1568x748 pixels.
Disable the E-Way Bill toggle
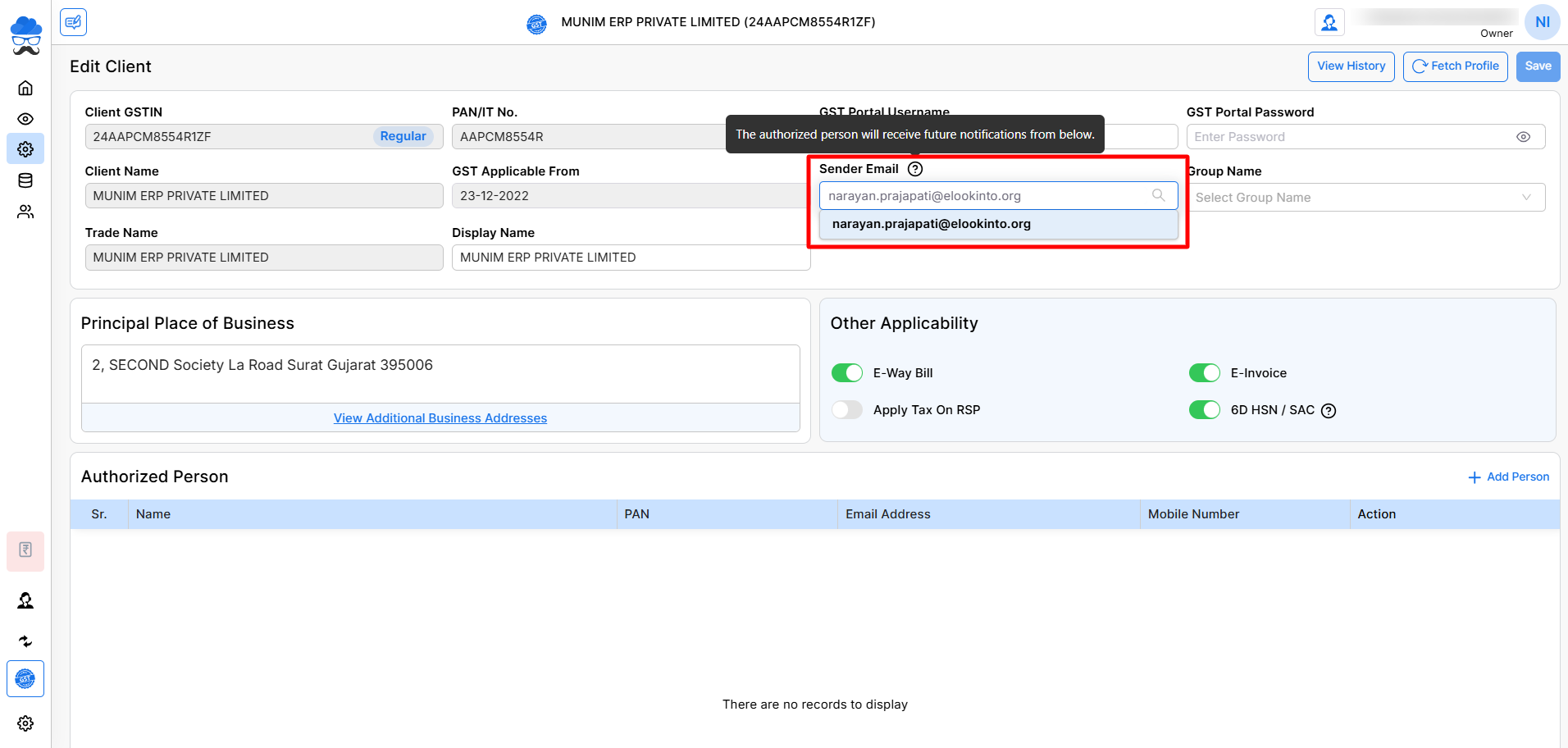(847, 373)
